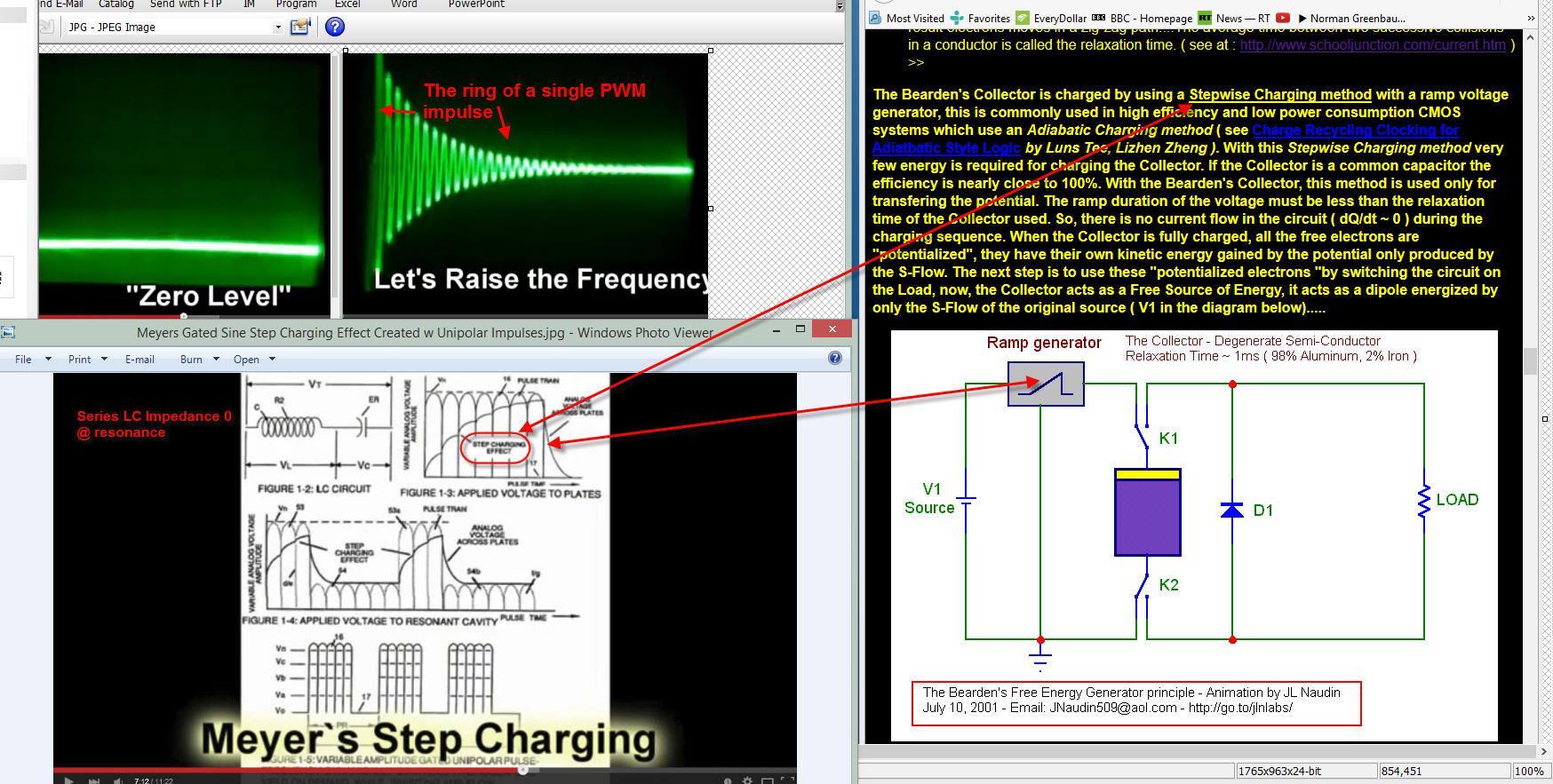The width and height of the screenshot is (1553, 784).
Task: Show more bookmarks with the overflow chevron
Action: [1530, 18]
